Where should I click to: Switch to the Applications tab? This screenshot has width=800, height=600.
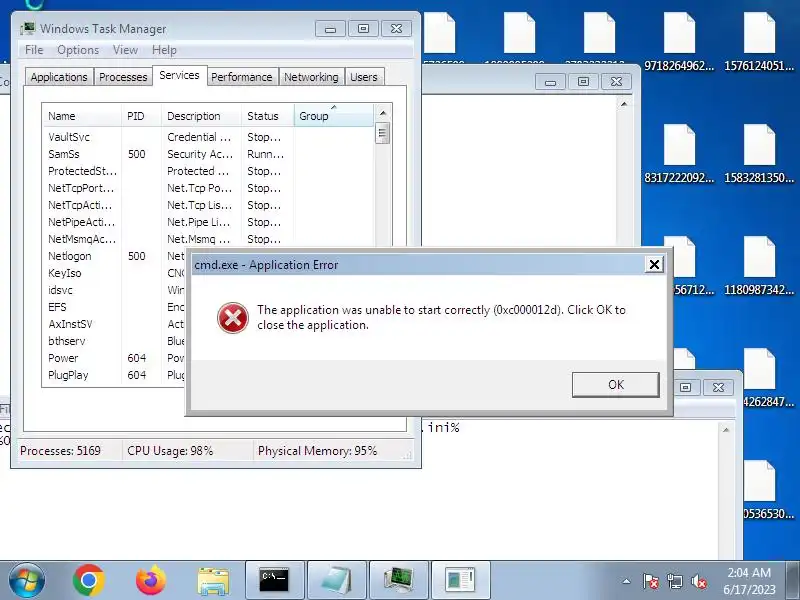59,77
